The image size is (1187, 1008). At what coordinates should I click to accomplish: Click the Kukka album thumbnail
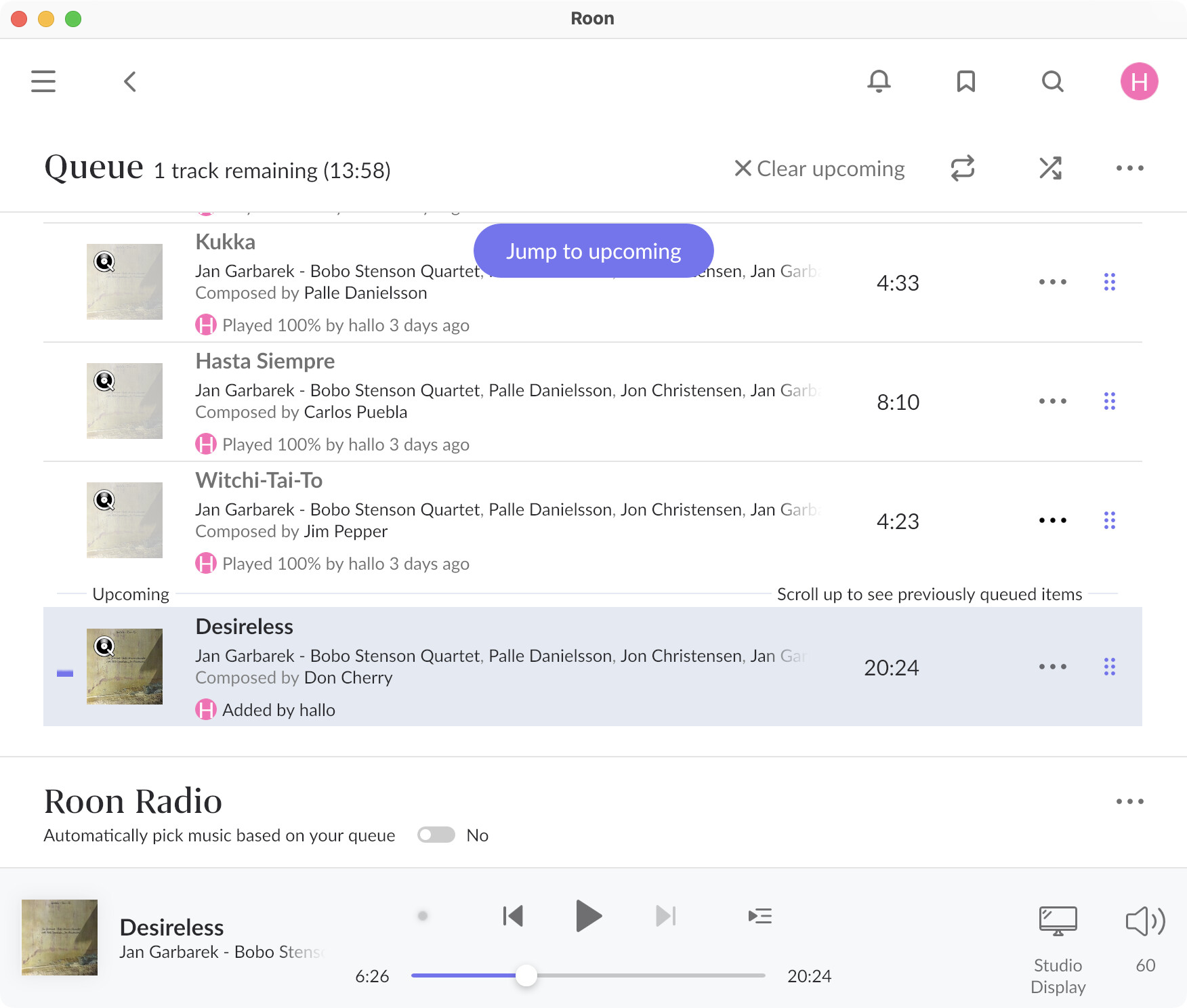click(x=125, y=282)
